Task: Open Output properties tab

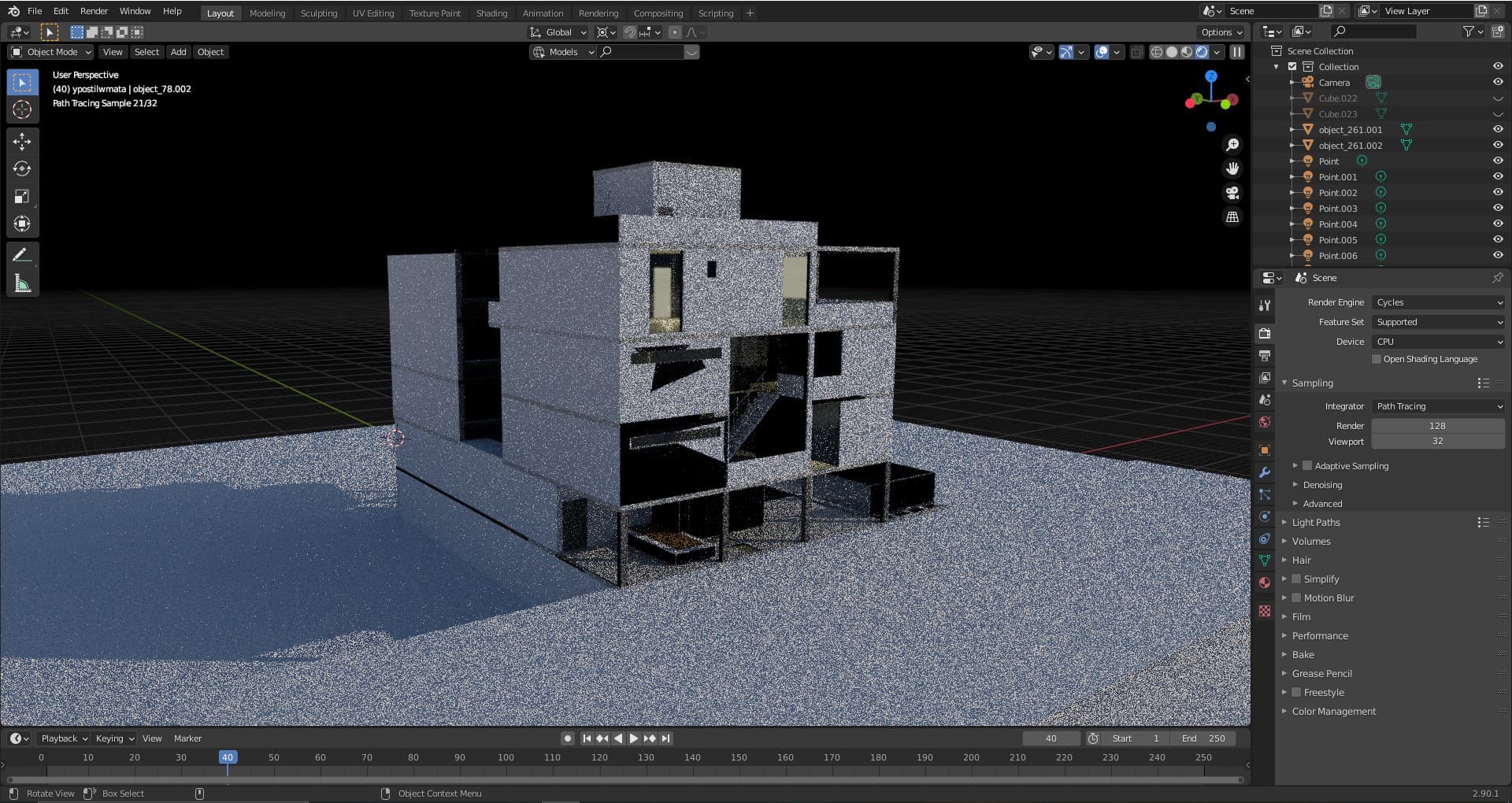Action: pyautogui.click(x=1265, y=356)
